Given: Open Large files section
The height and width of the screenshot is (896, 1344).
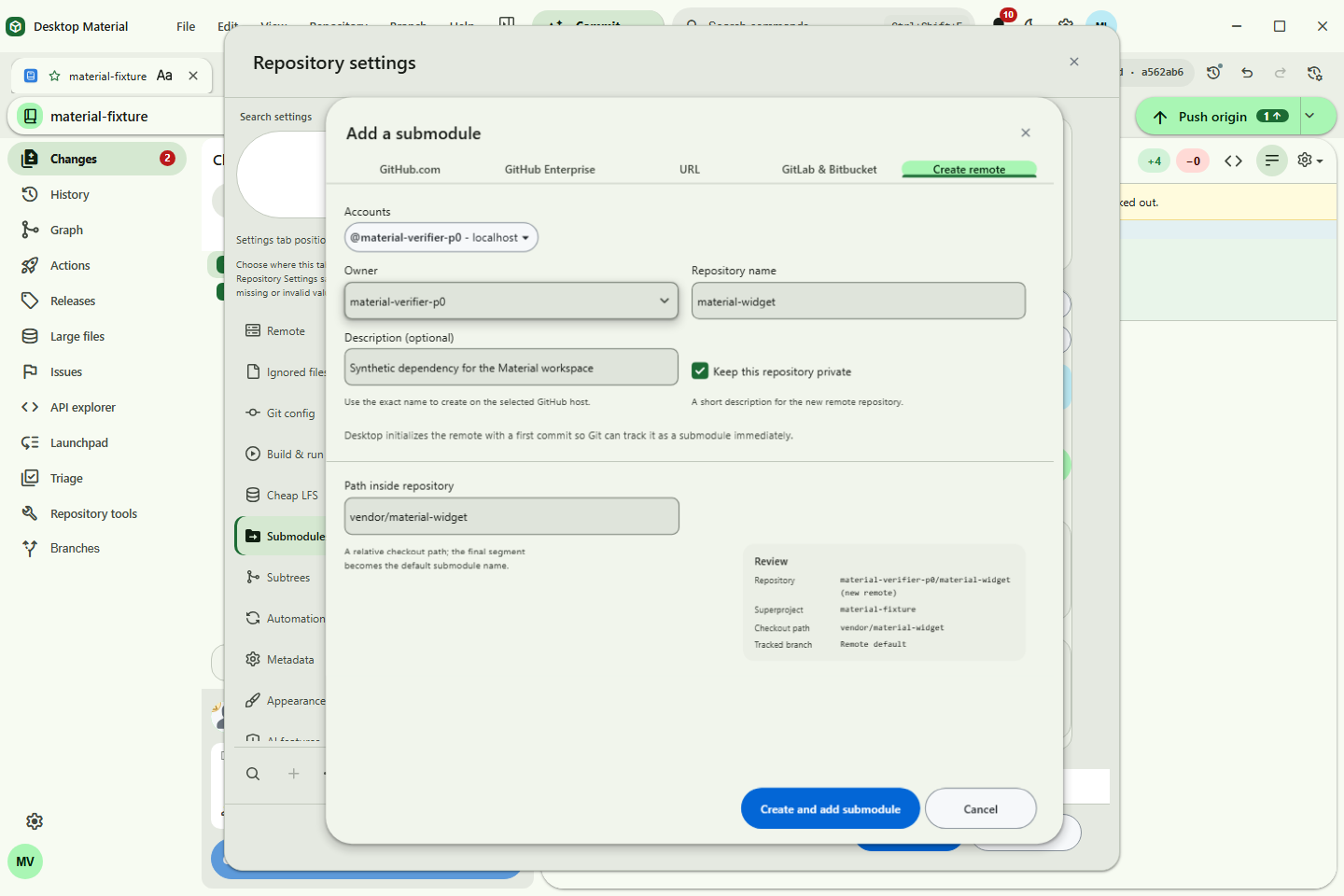Looking at the screenshot, I should [x=97, y=336].
